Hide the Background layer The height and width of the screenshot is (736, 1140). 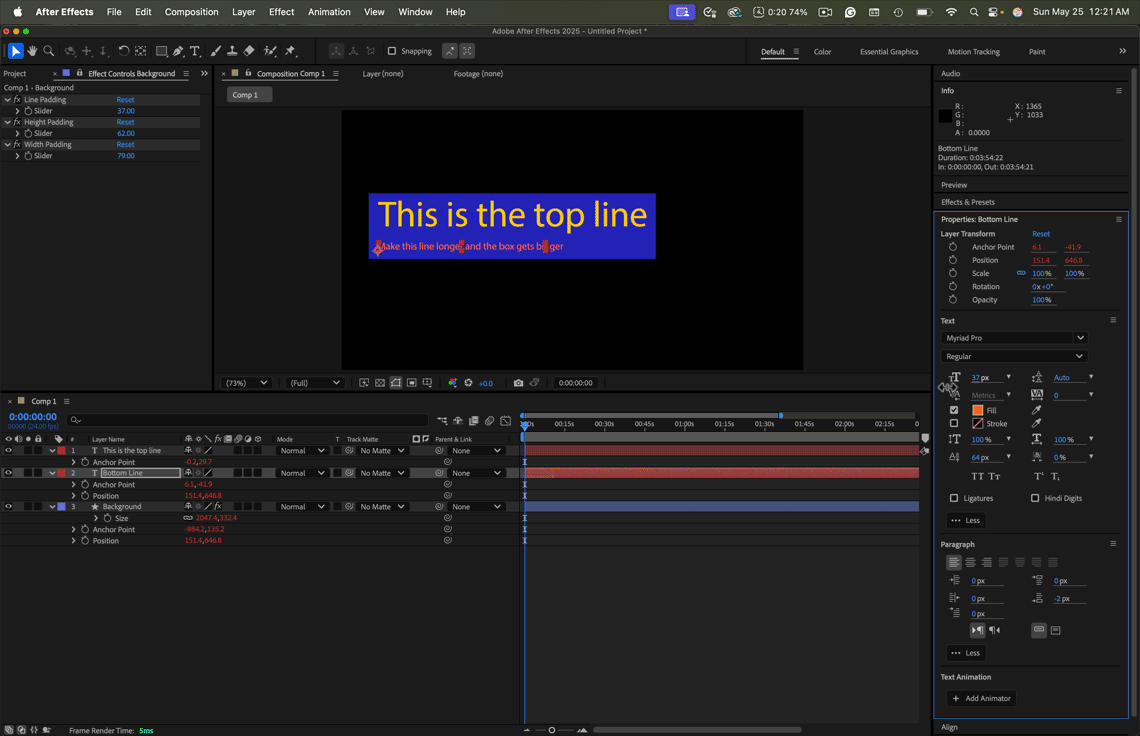[8, 506]
